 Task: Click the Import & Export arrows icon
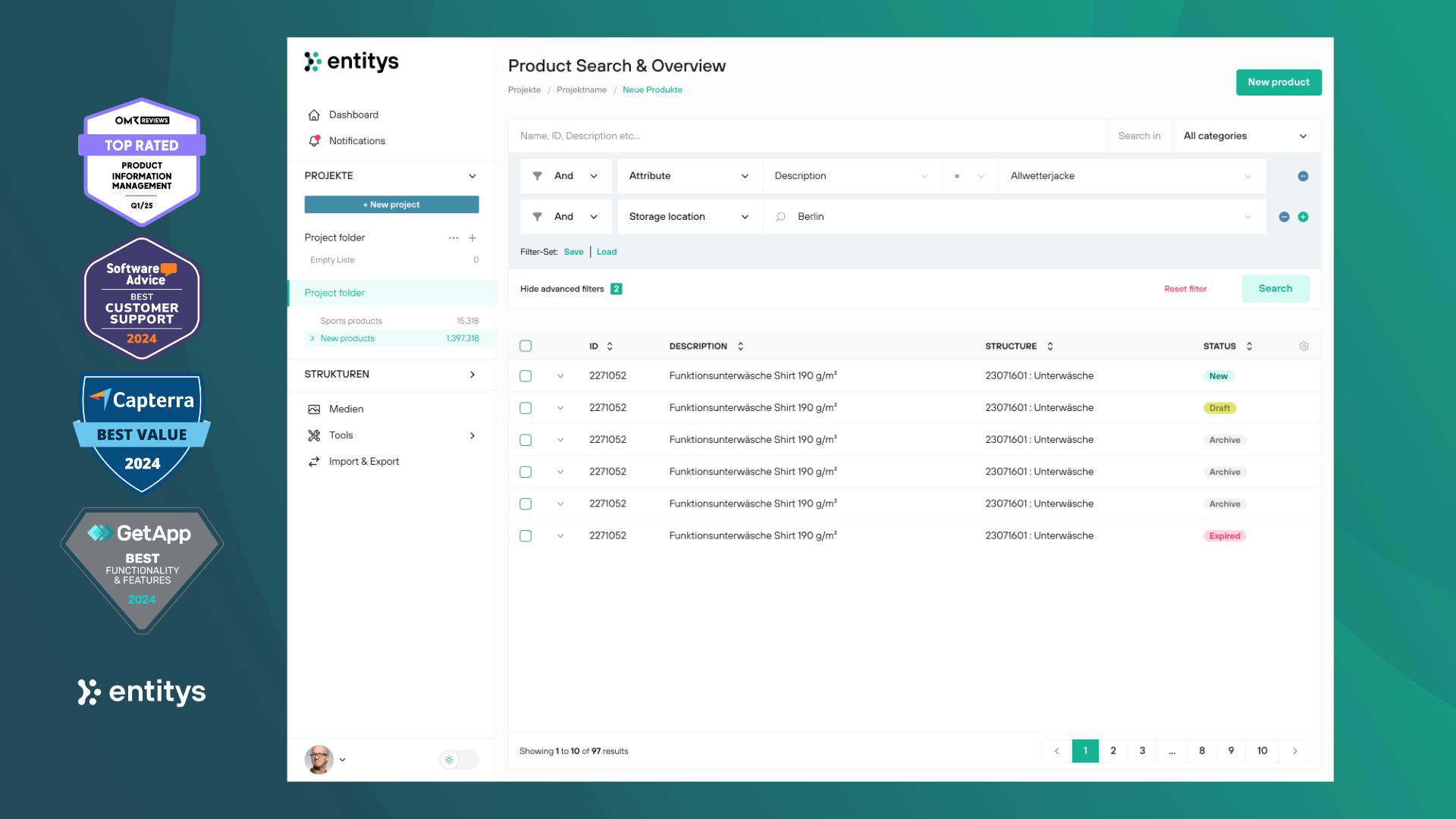click(x=314, y=462)
